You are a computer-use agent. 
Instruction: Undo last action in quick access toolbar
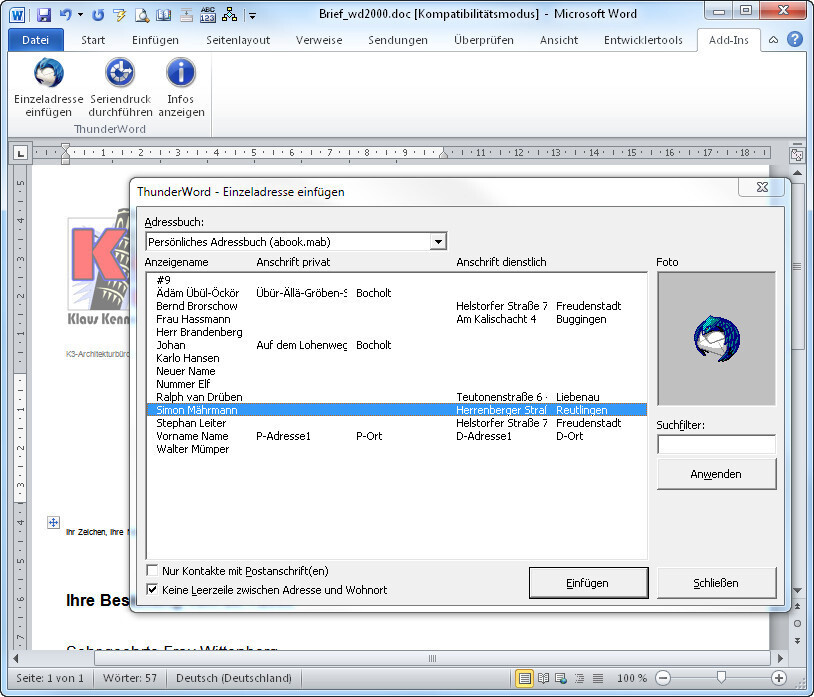coord(65,15)
